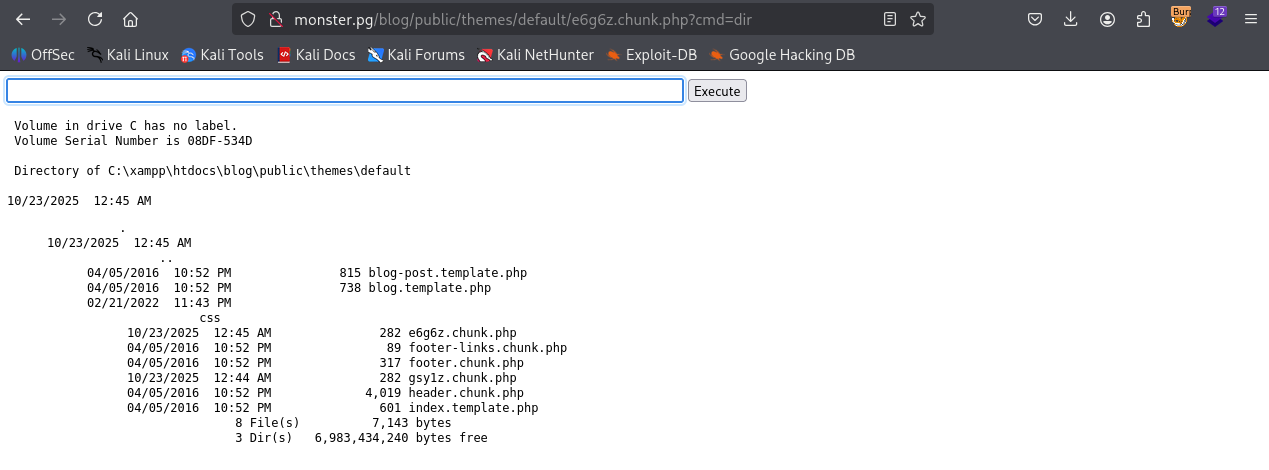This screenshot has width=1269, height=470.
Task: Open the extensions puzzle-piece menu
Action: (1143, 19)
